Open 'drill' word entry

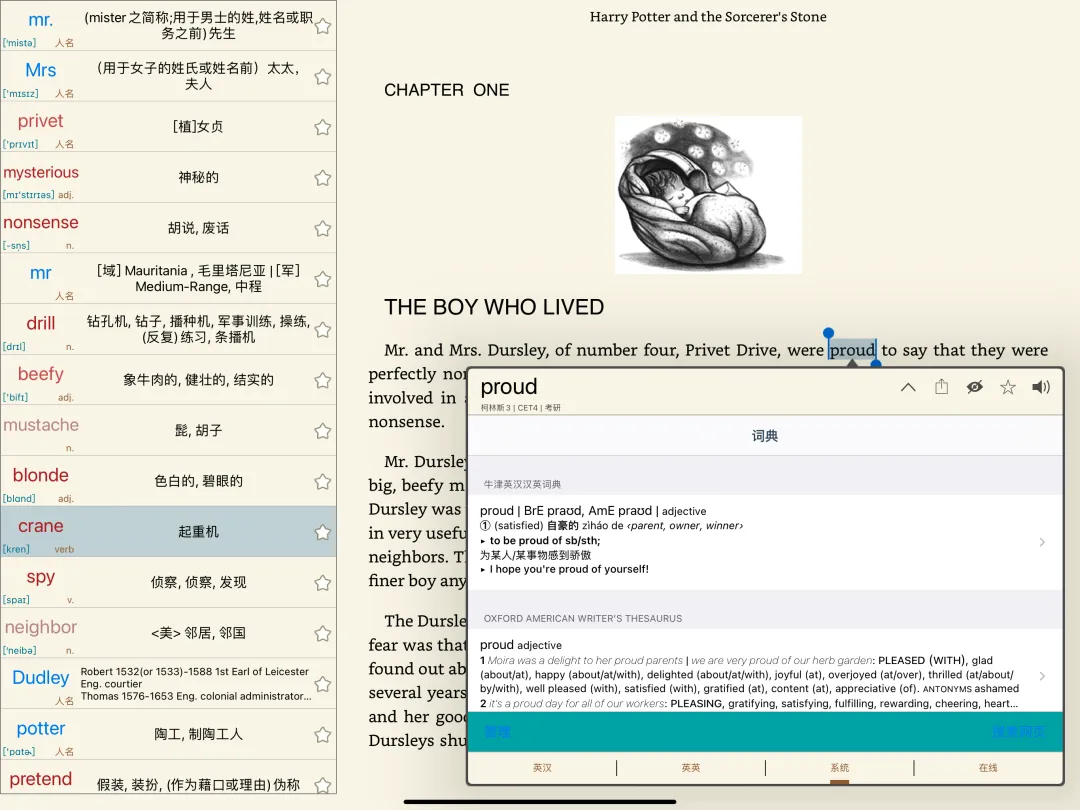168,330
